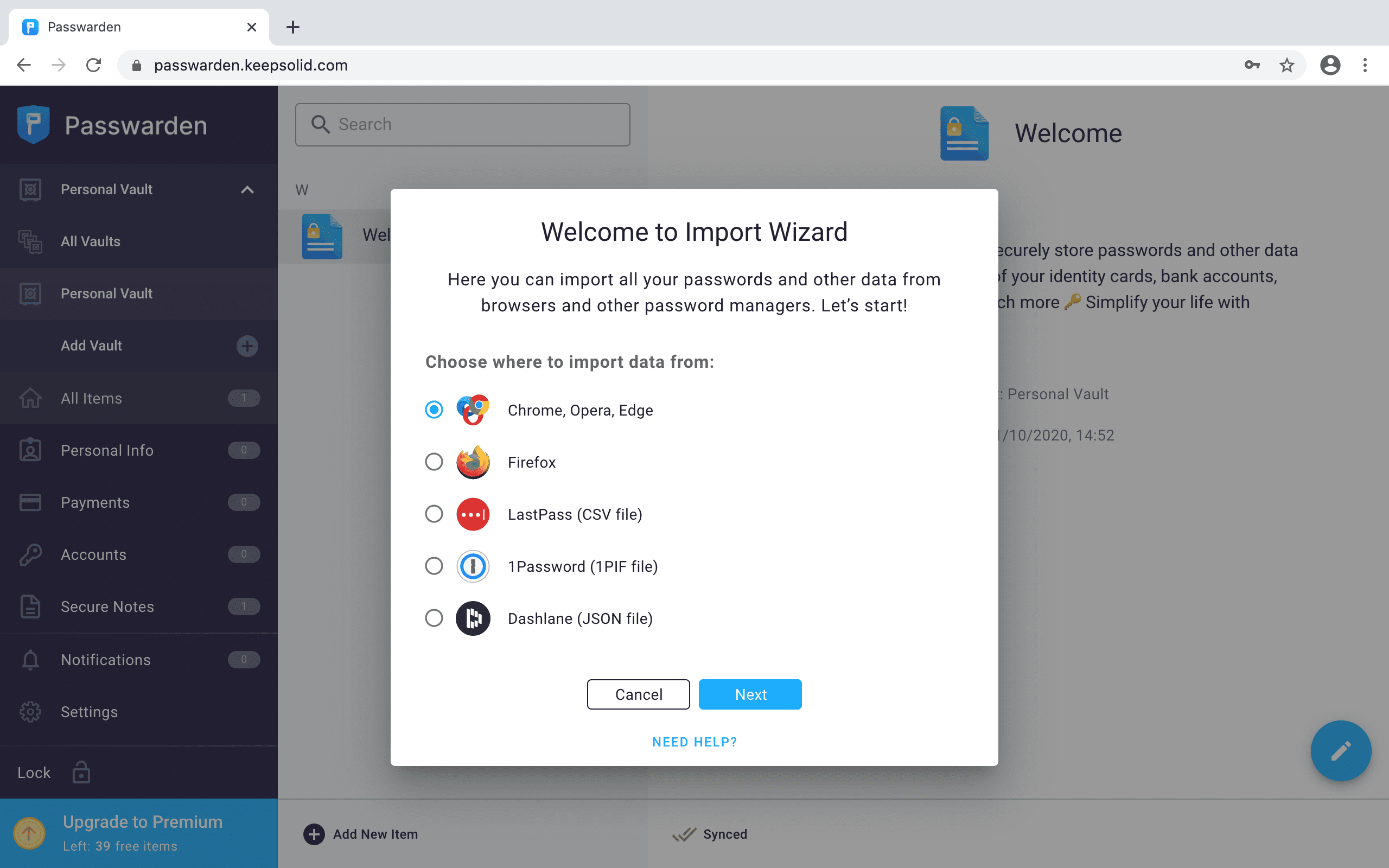Select Dashlane (JSON file) for import

434,618
